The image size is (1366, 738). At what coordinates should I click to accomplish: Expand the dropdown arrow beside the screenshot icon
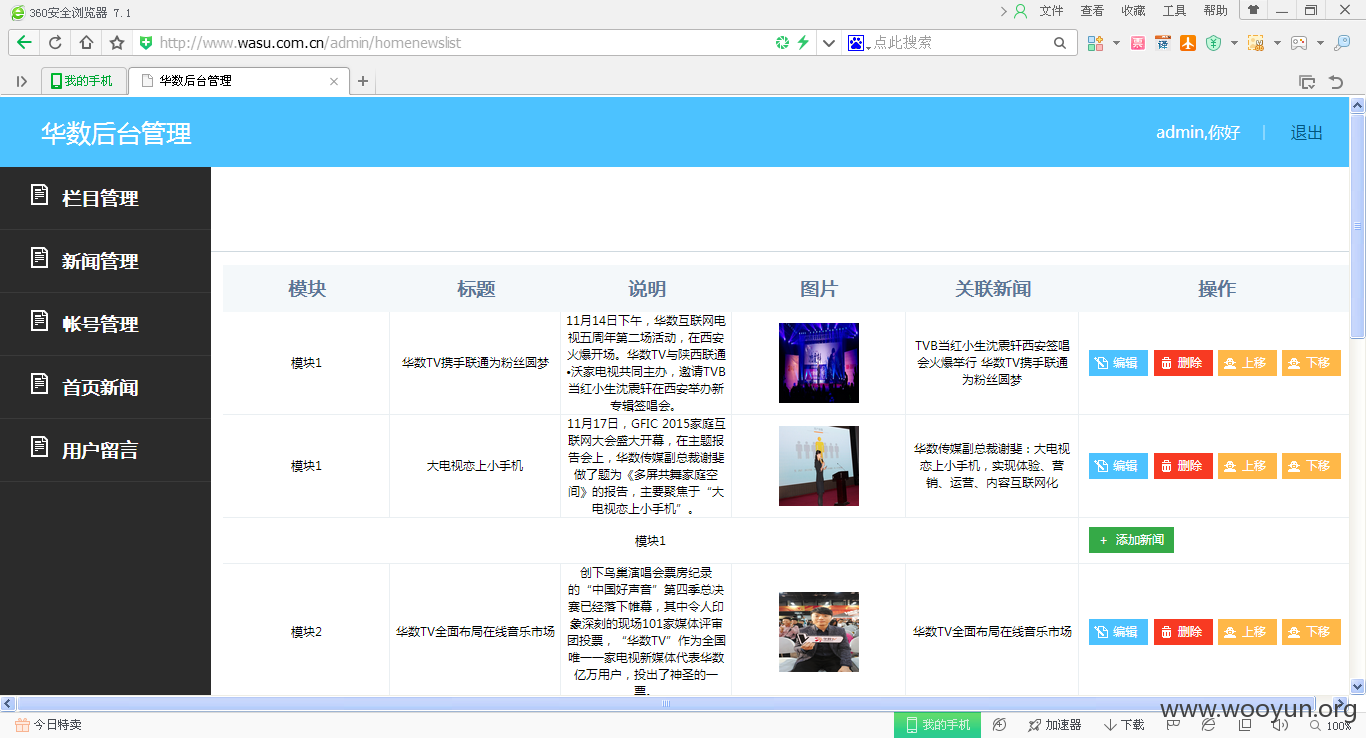[1277, 43]
